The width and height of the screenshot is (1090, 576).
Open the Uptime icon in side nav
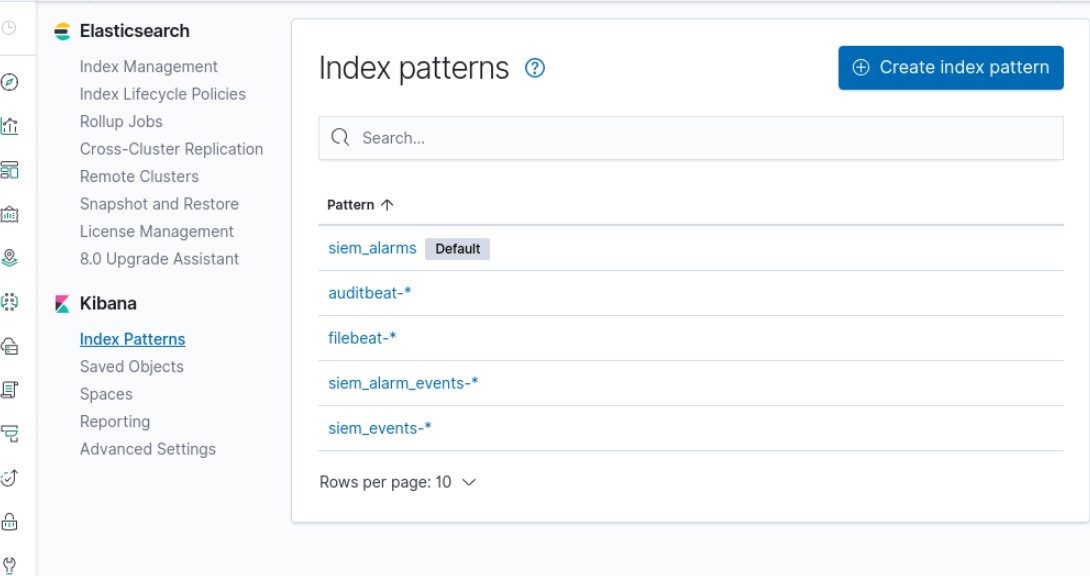[x=9, y=478]
